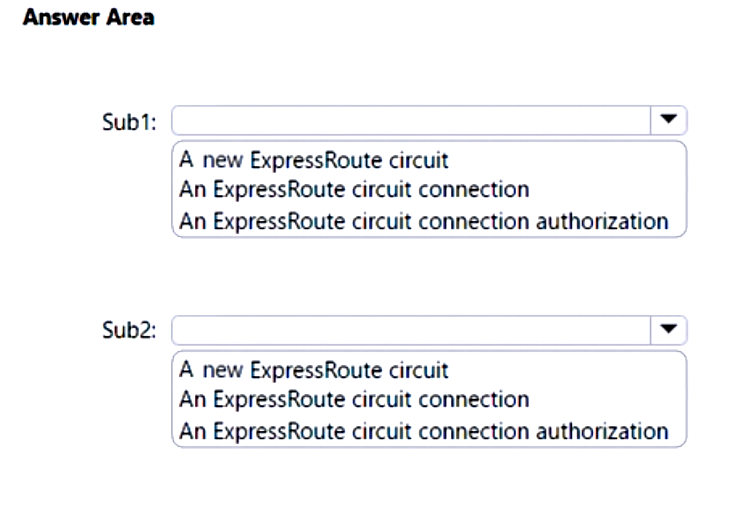
Task: Choose 'An ExpressRoute circuit connection' under Sub1
Action: (x=354, y=189)
